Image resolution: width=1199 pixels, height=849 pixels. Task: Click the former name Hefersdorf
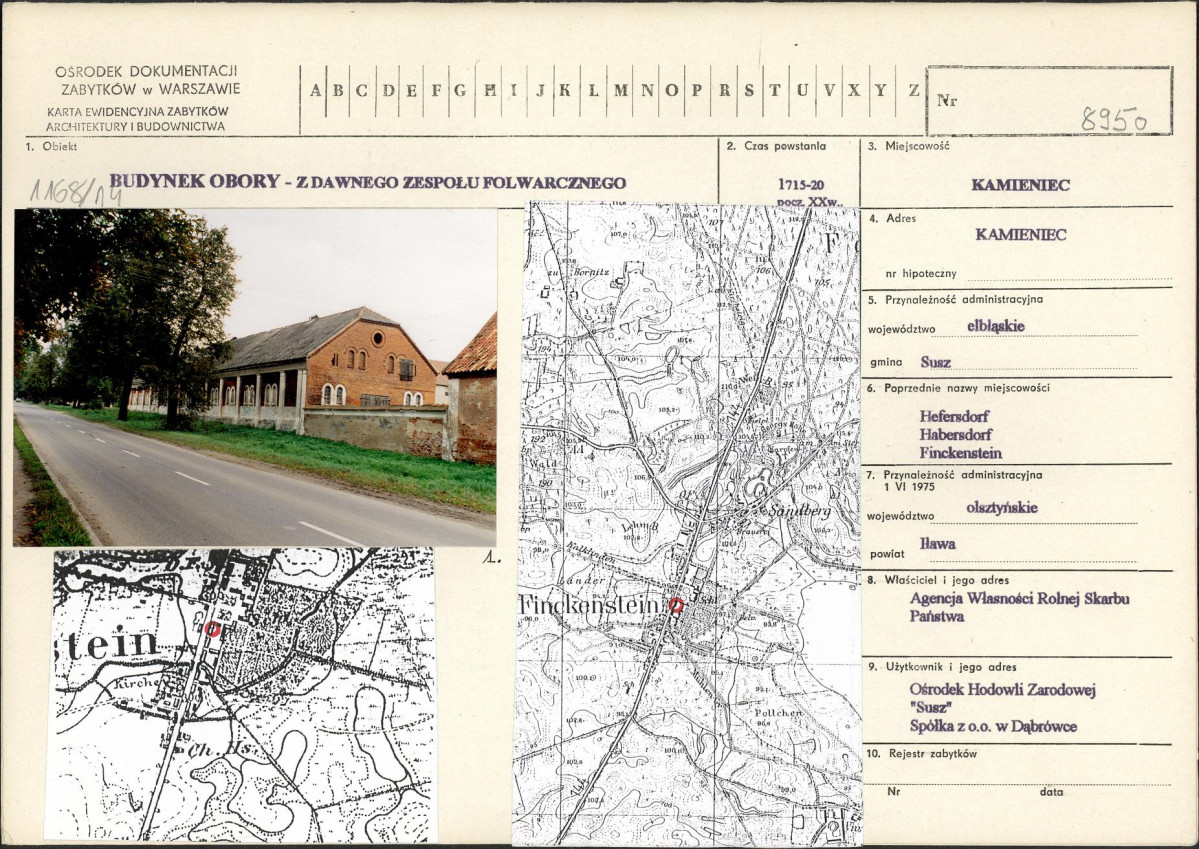(954, 416)
